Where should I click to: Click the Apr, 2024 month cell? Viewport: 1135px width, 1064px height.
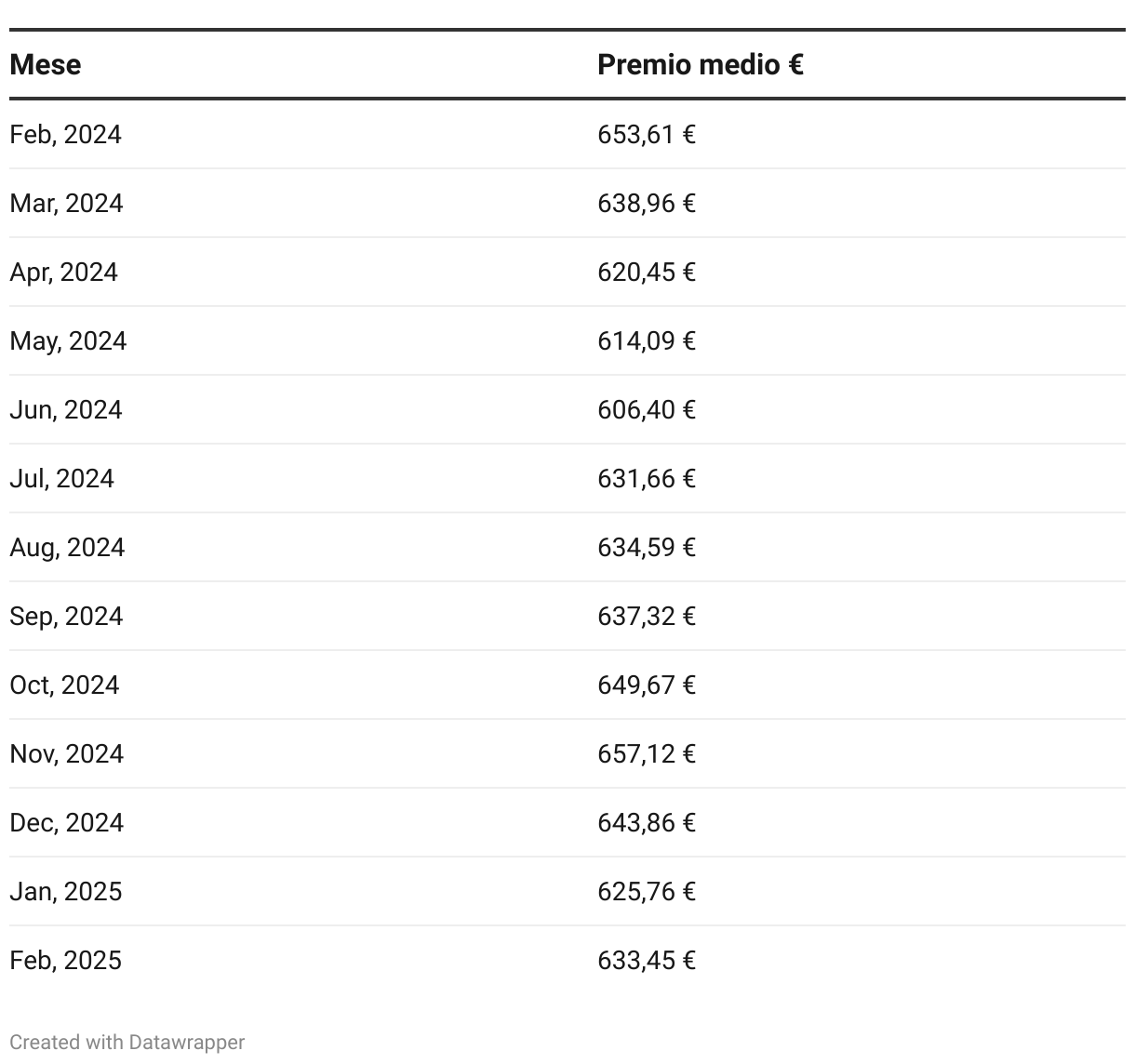[64, 273]
